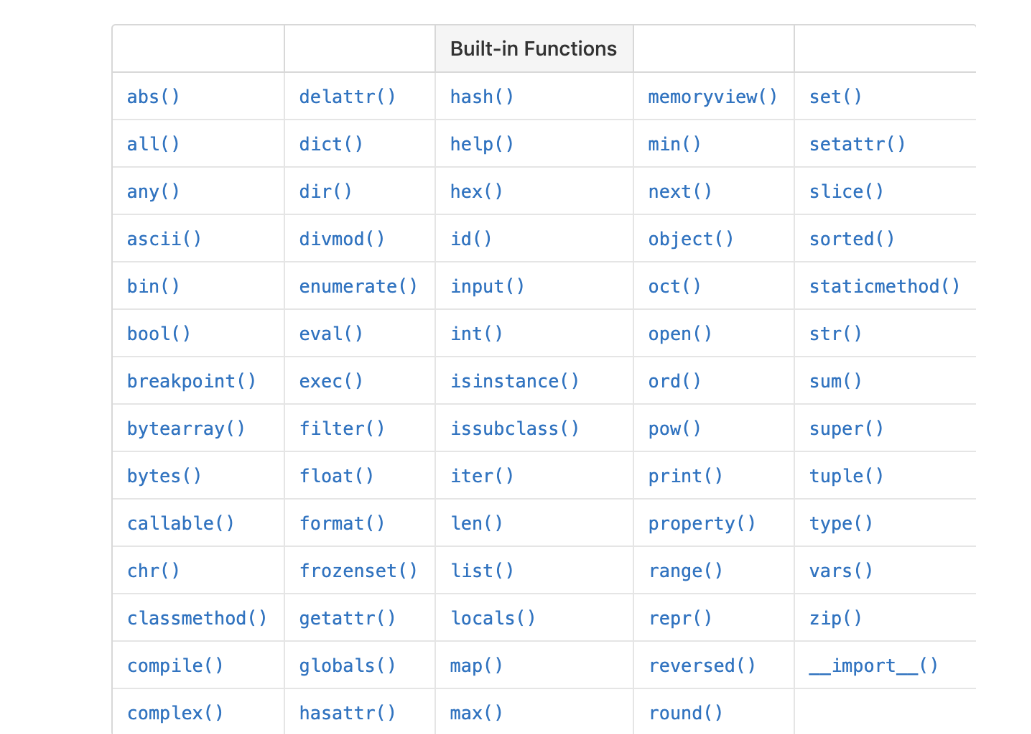Screen dimensions: 1031x734
Task: Click the divmod() link
Action: coord(342,239)
